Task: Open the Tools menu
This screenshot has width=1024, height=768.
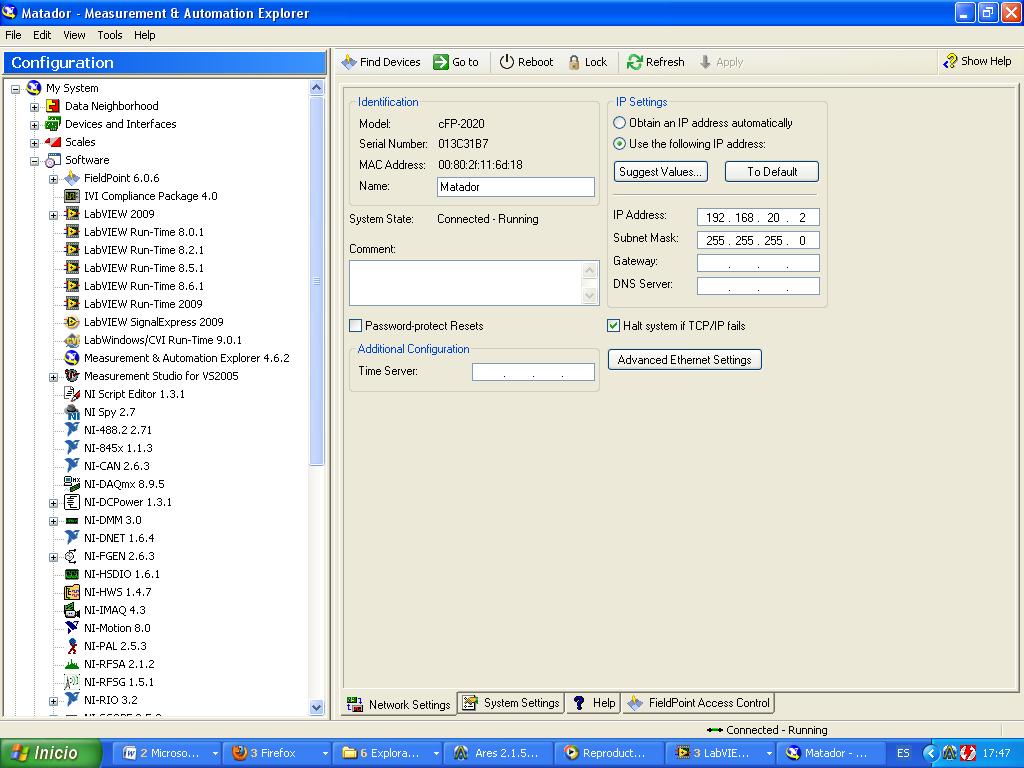Action: pyautogui.click(x=110, y=35)
